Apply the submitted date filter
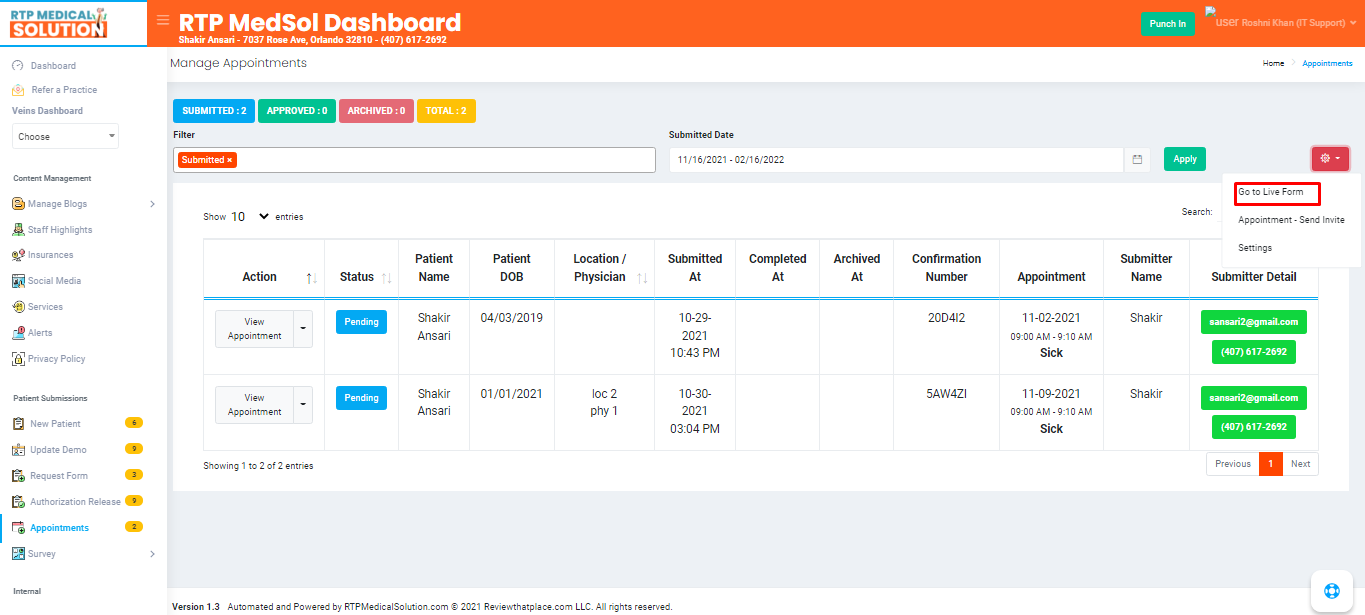The image size is (1365, 615). click(x=1185, y=159)
